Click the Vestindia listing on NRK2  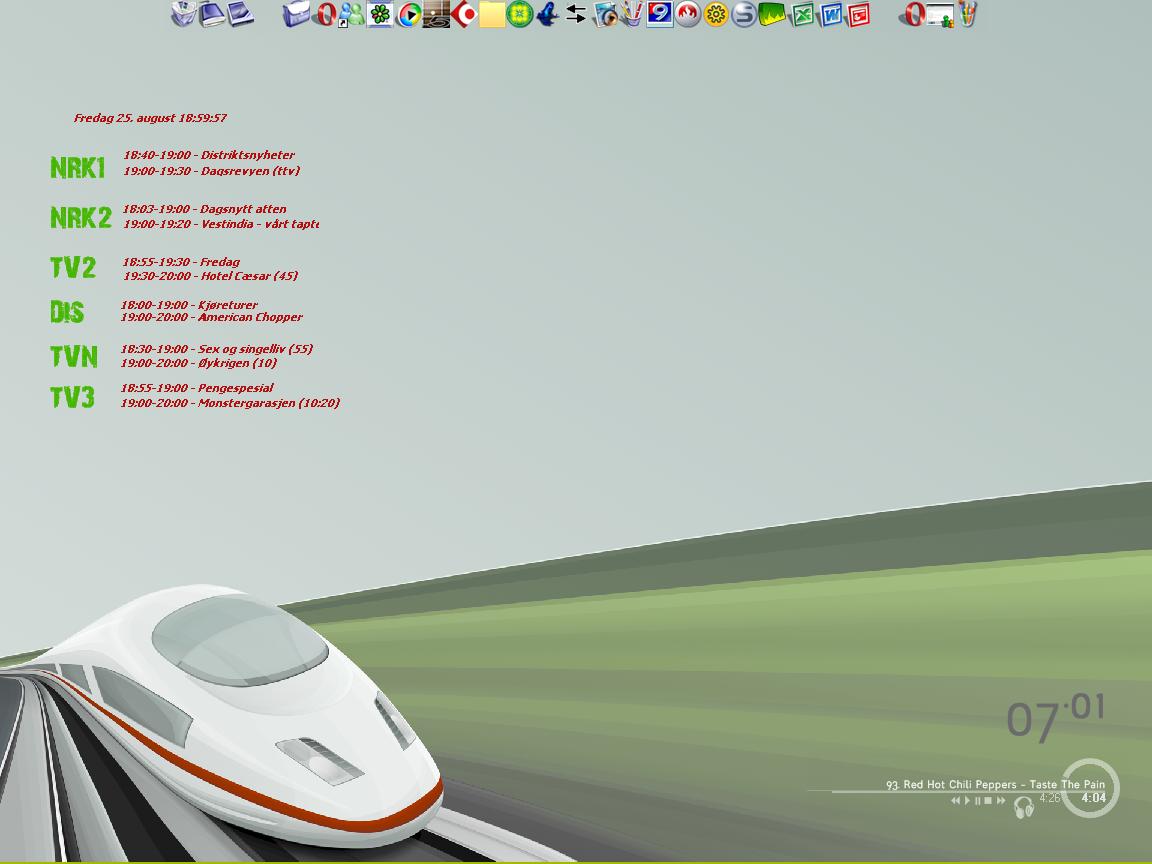tap(220, 223)
